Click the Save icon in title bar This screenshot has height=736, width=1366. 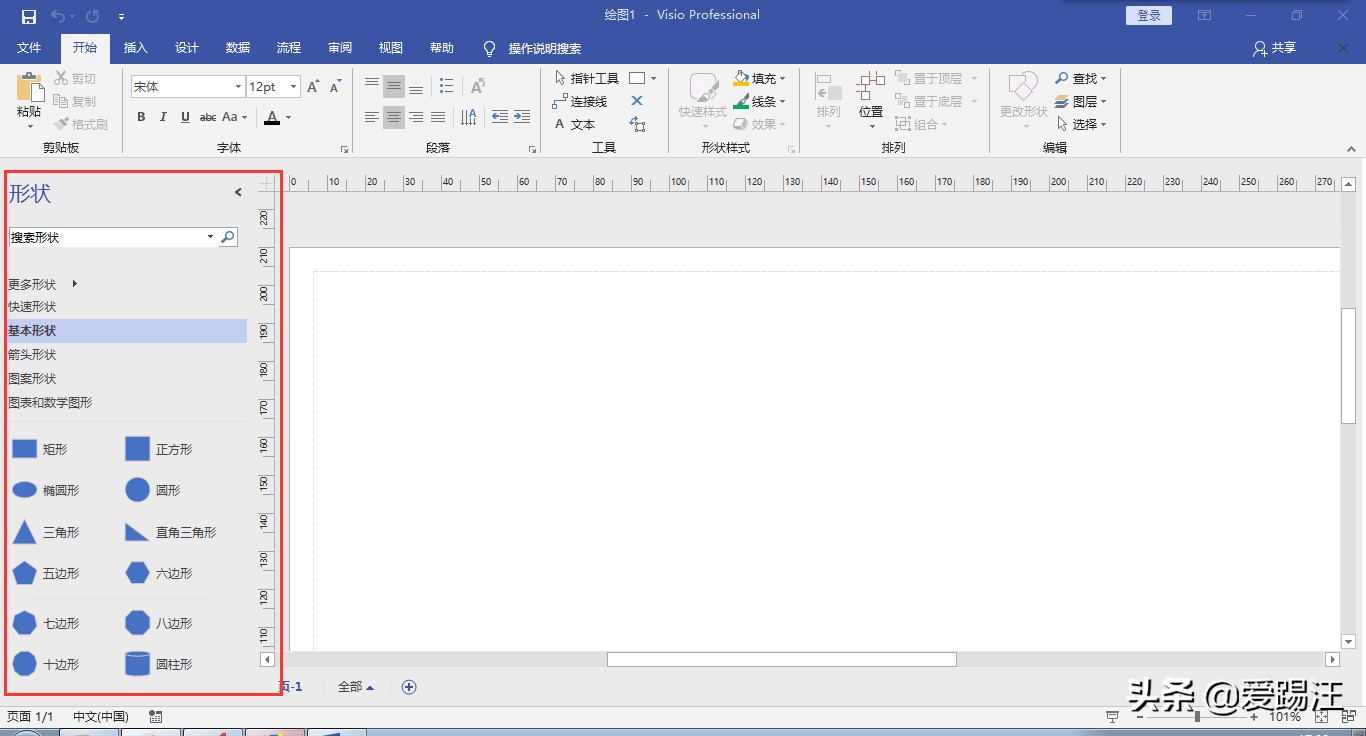point(28,16)
